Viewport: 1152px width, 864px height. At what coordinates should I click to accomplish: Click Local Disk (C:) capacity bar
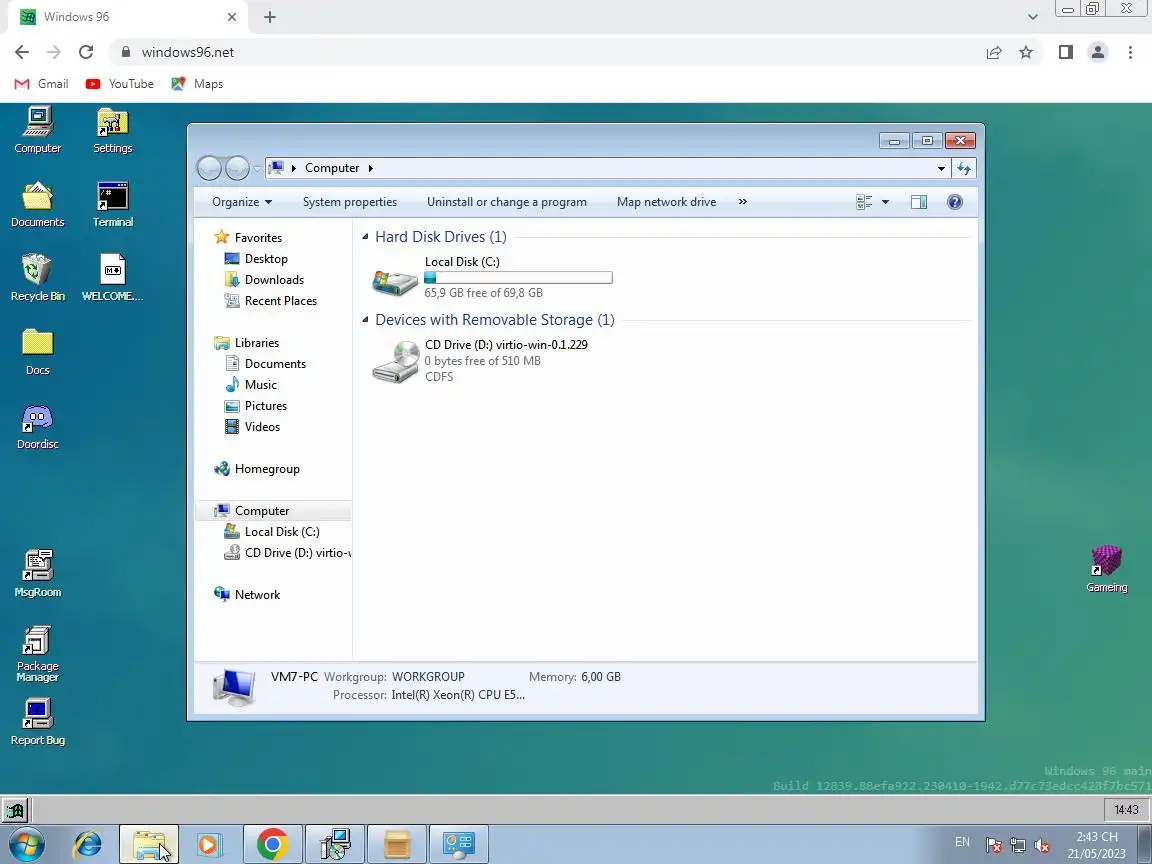tap(518, 278)
